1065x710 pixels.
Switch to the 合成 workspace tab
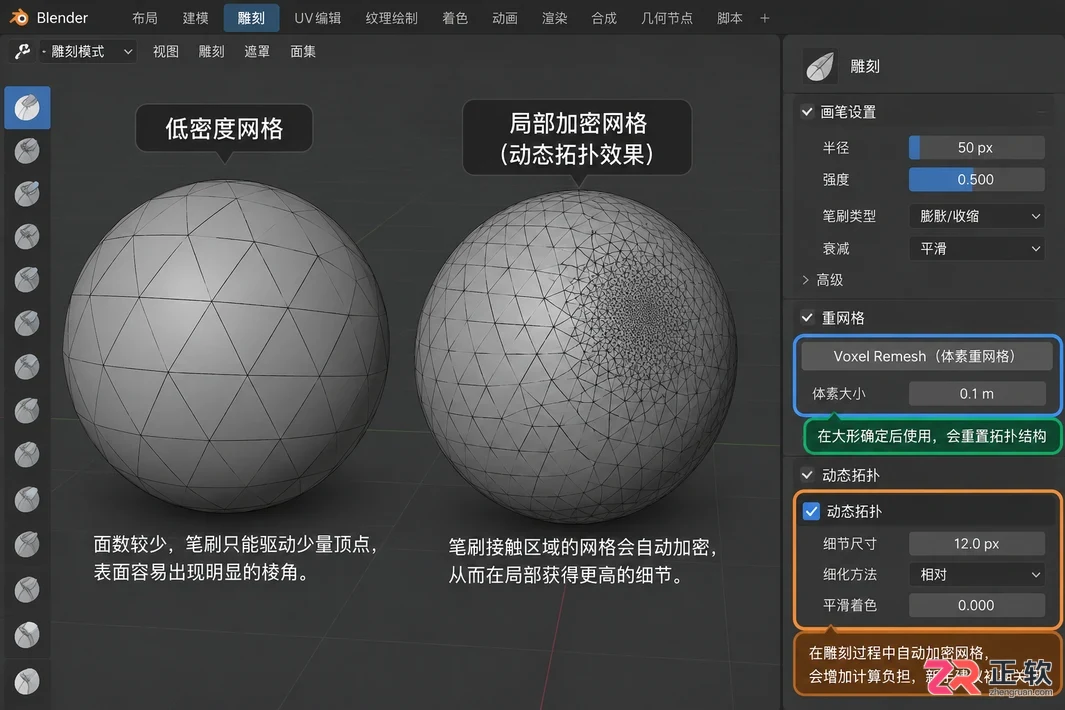coord(604,18)
